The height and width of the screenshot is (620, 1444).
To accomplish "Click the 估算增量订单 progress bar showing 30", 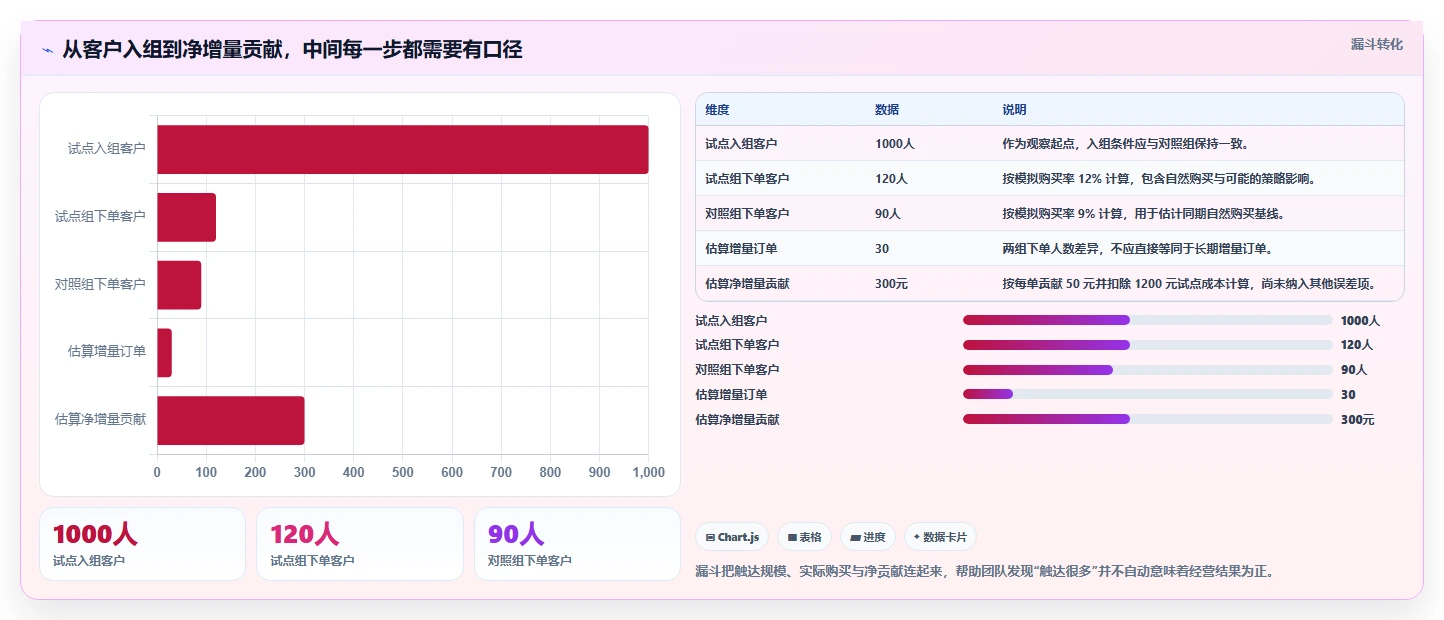I will (x=1147, y=395).
